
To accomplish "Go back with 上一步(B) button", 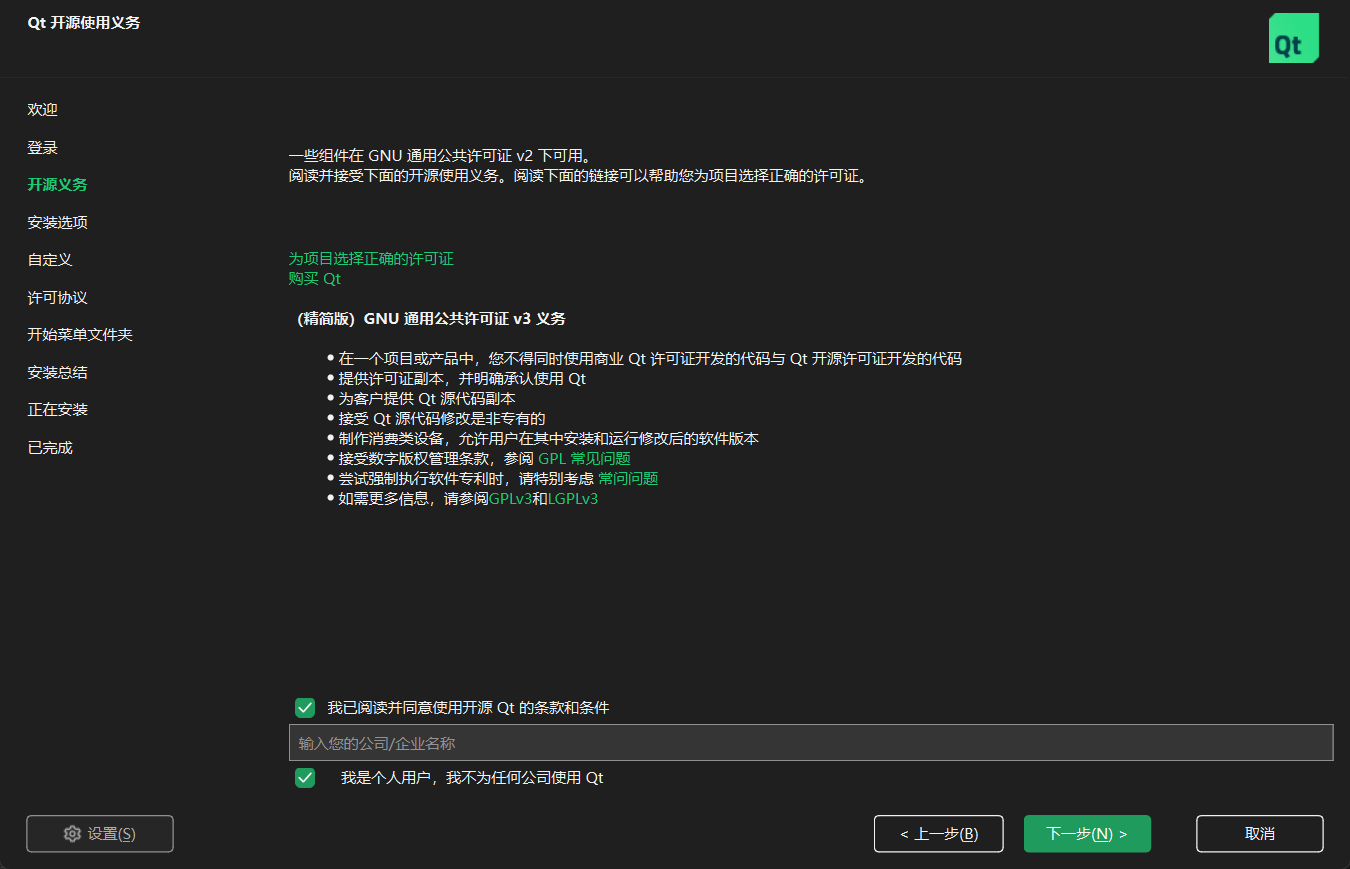I will pos(938,834).
